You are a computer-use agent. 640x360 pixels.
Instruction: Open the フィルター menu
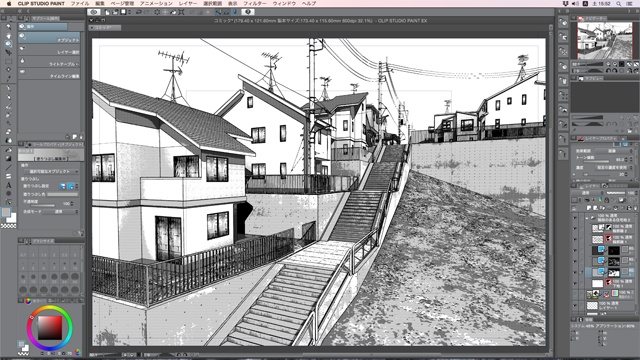(255, 3)
